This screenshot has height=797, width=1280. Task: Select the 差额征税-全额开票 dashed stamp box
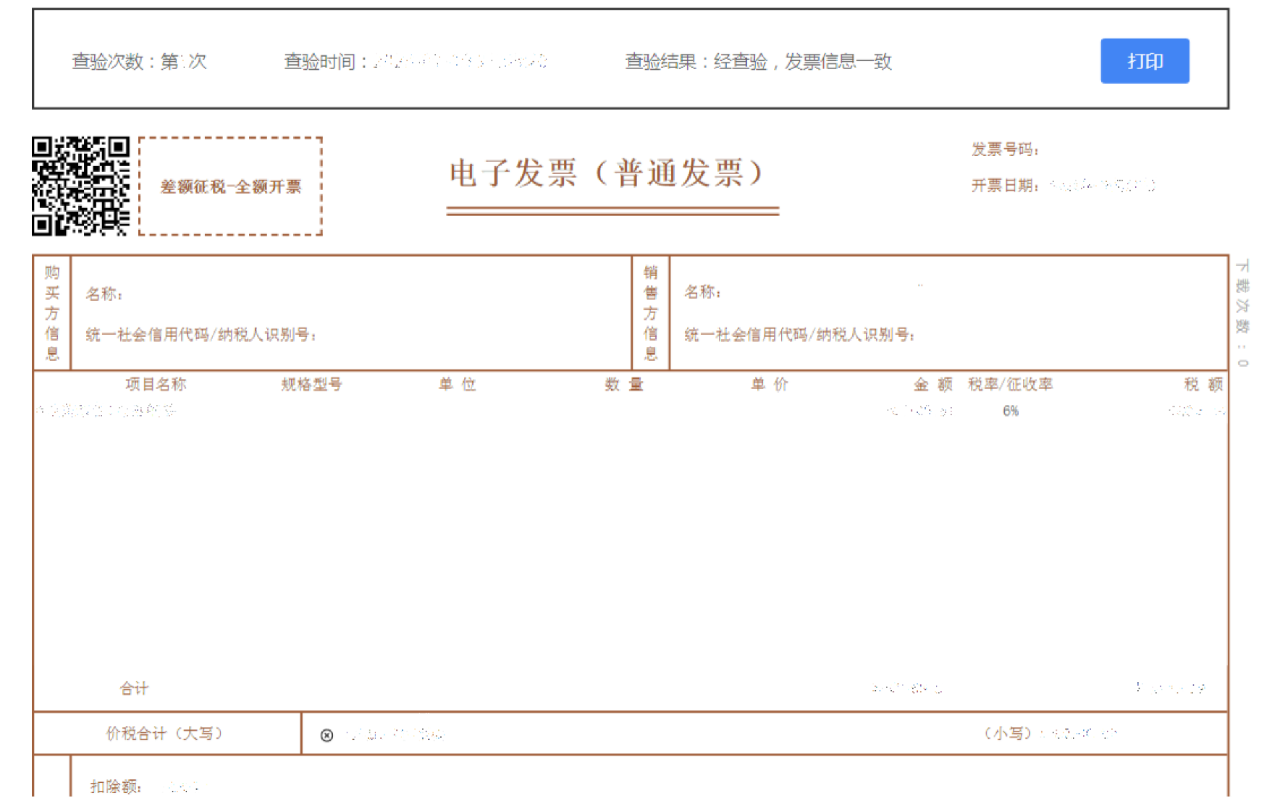coord(230,187)
